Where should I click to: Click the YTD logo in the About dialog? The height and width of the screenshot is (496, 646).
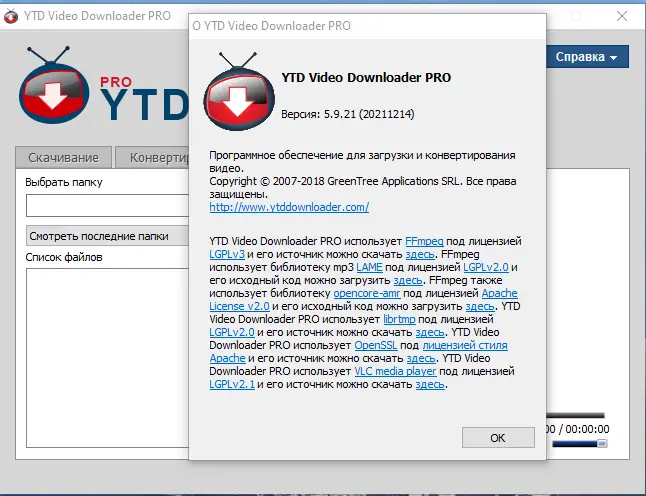click(x=239, y=92)
